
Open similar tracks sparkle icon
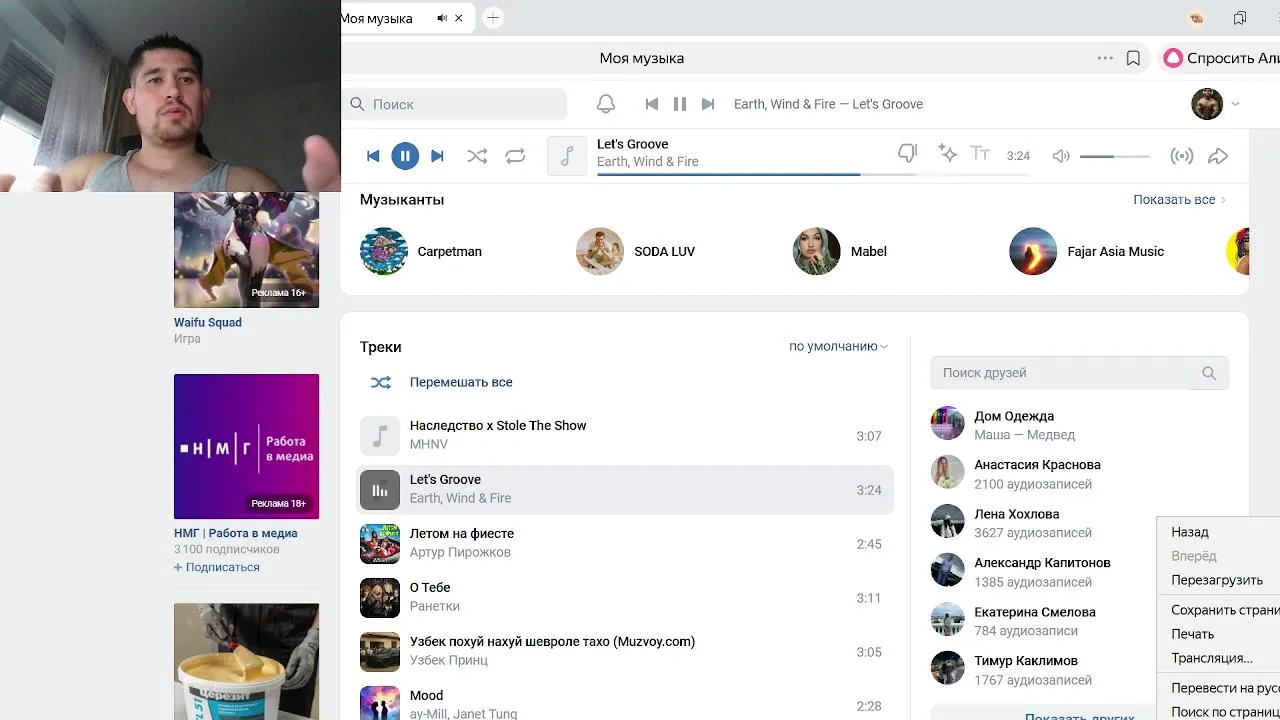947,153
